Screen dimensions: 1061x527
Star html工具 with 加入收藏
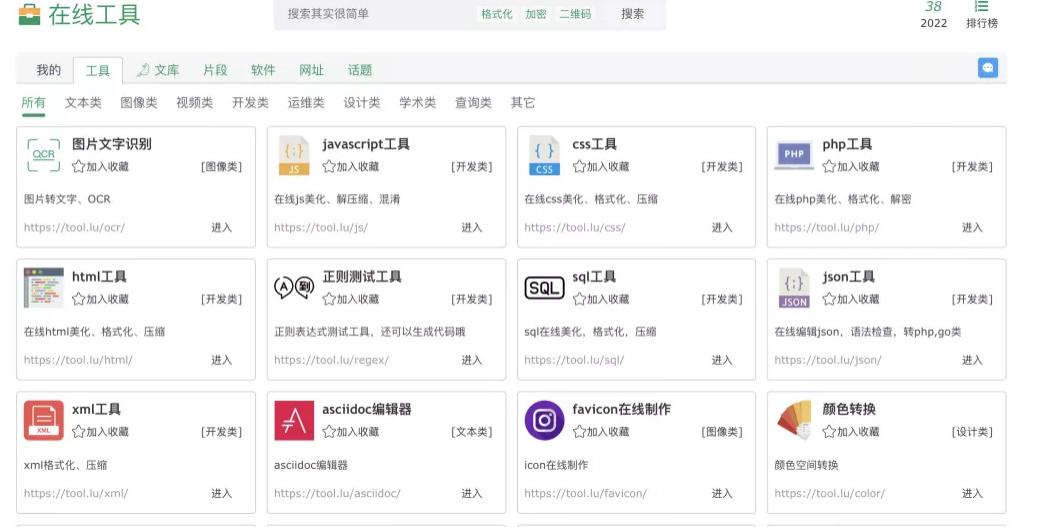pyautogui.click(x=100, y=299)
